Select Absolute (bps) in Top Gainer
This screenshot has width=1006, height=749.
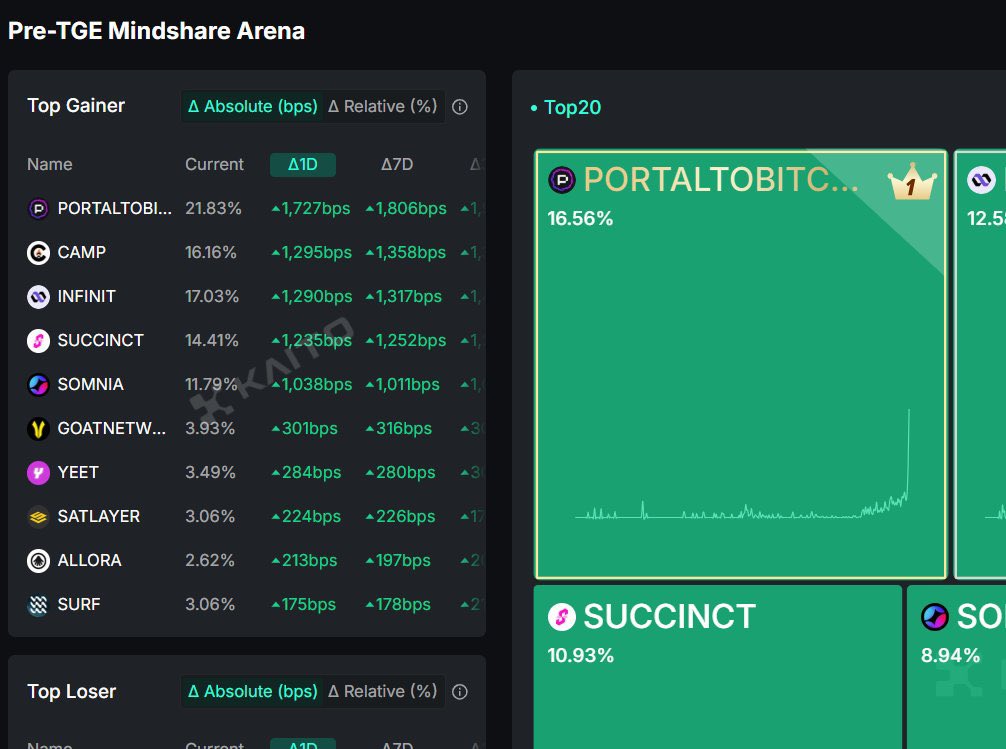pyautogui.click(x=253, y=107)
